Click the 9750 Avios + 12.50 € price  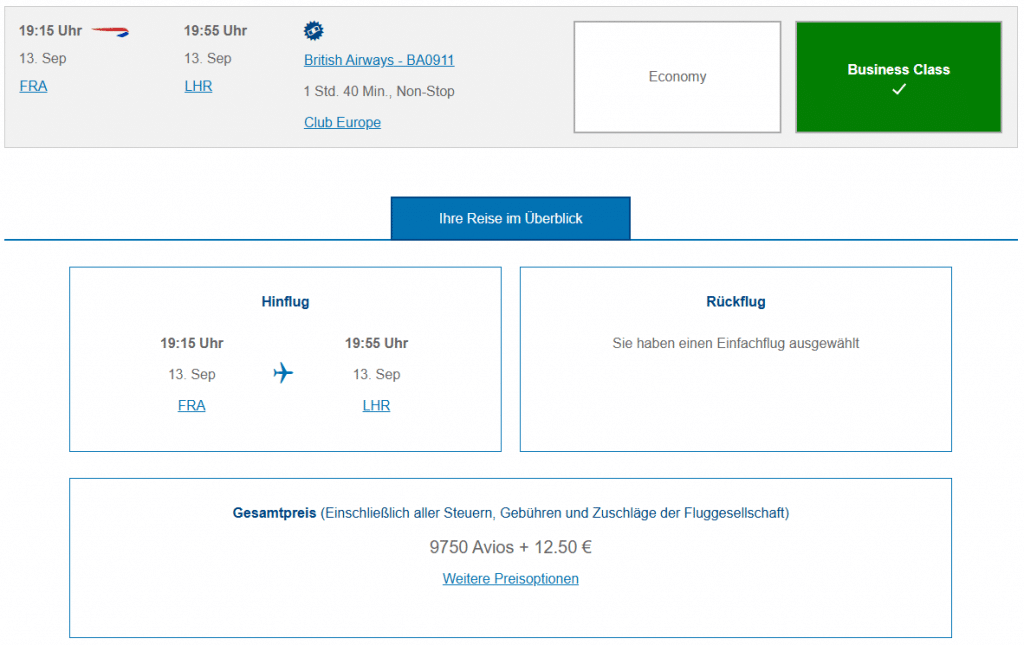510,547
